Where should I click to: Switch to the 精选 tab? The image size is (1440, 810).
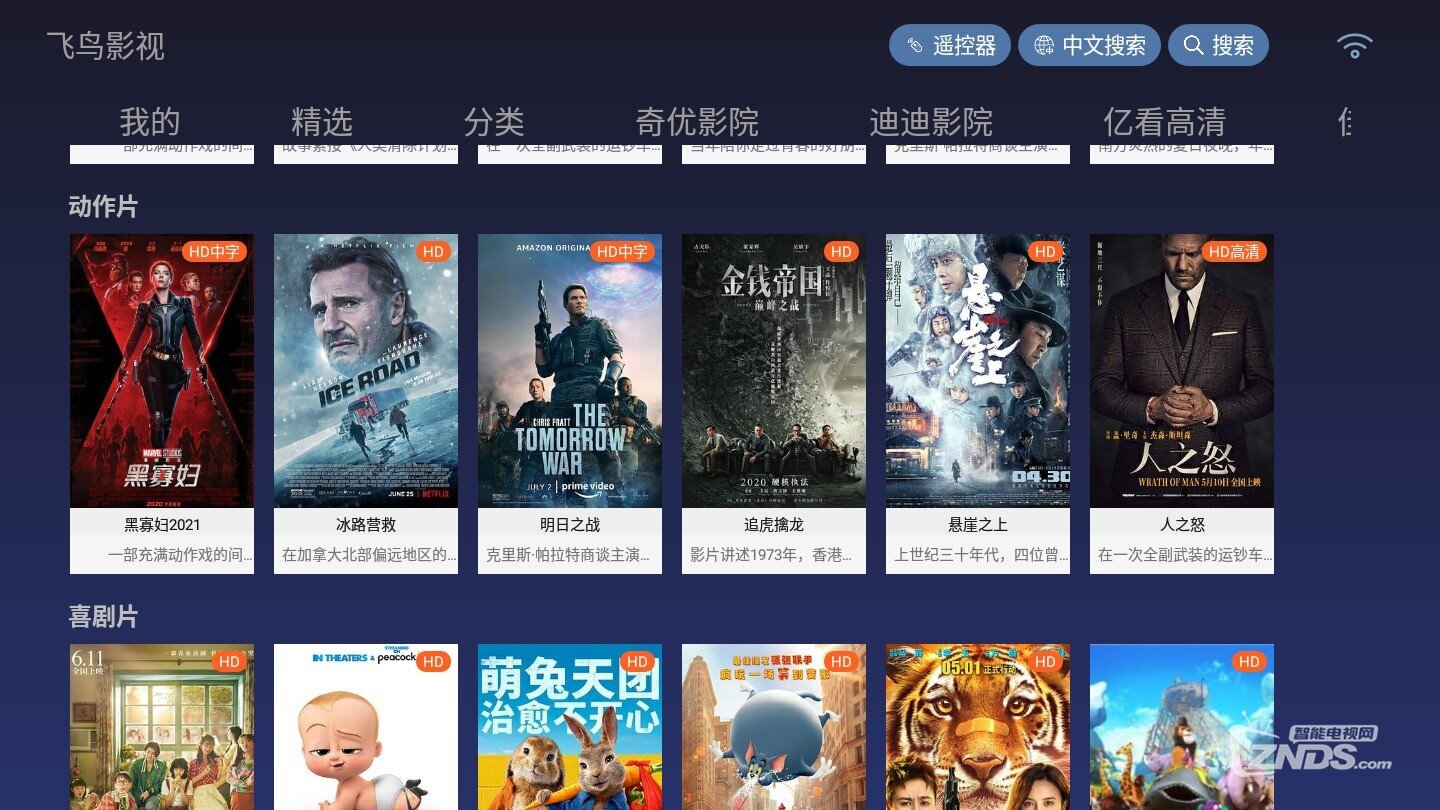pyautogui.click(x=322, y=122)
